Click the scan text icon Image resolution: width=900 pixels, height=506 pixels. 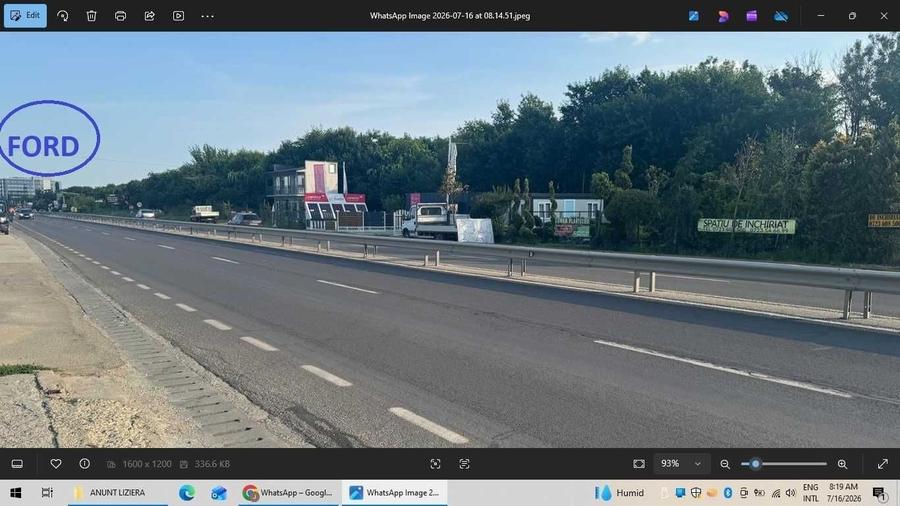coord(464,464)
